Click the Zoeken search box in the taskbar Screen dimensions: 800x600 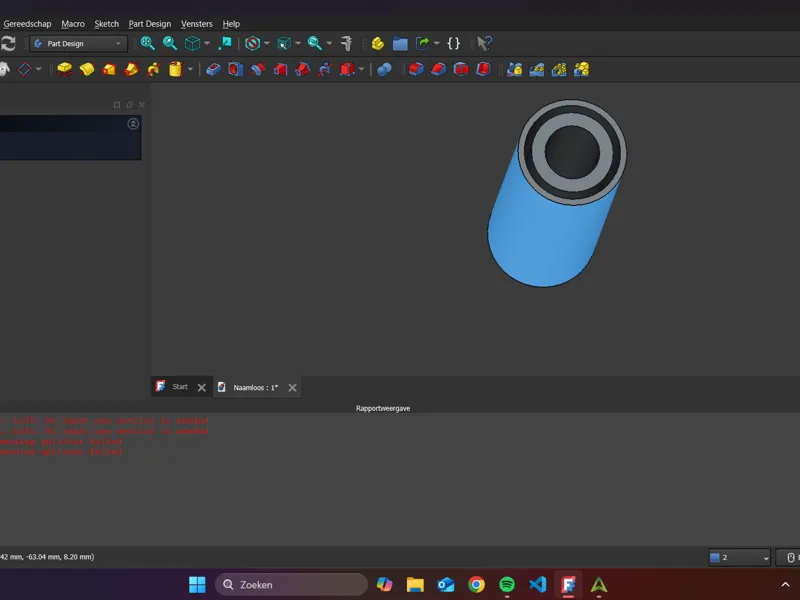(x=291, y=585)
